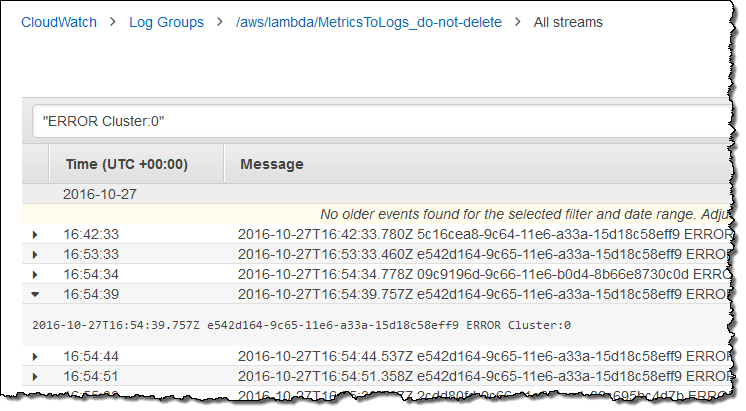The width and height of the screenshot is (746, 411).
Task: Click the Message column header
Action: point(272,164)
